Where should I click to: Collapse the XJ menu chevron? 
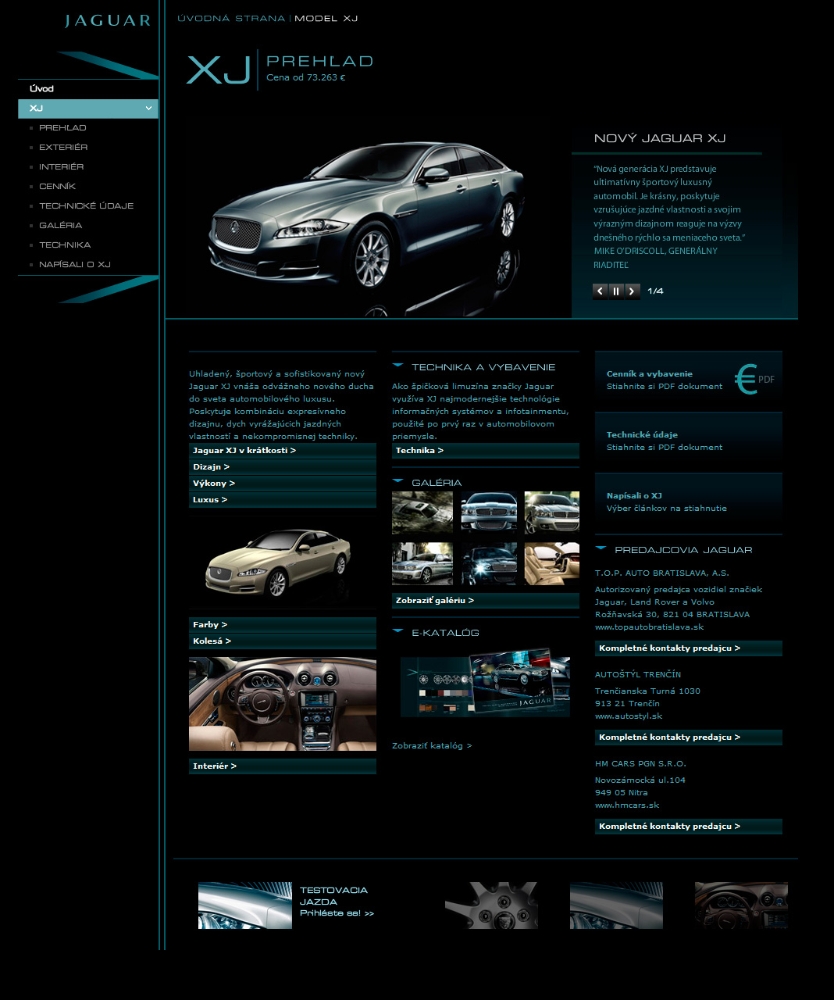(149, 108)
